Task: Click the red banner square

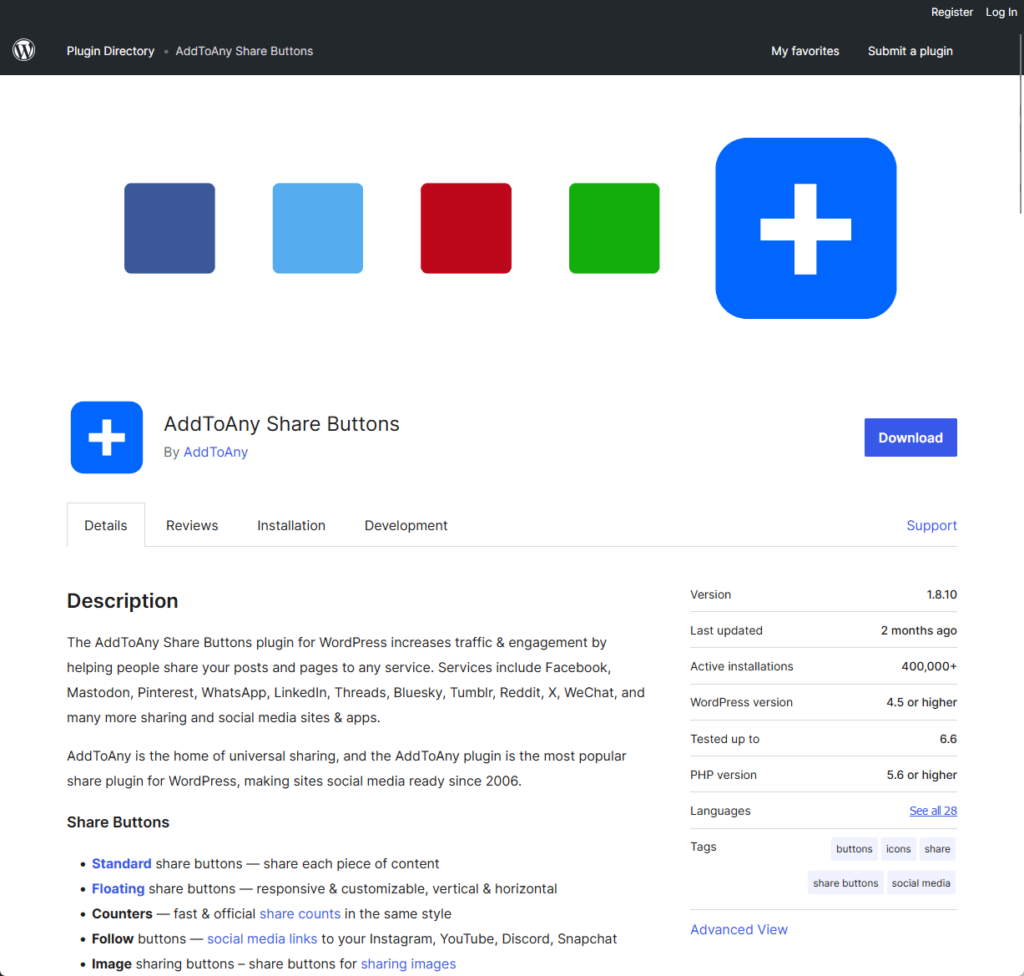Action: point(466,228)
